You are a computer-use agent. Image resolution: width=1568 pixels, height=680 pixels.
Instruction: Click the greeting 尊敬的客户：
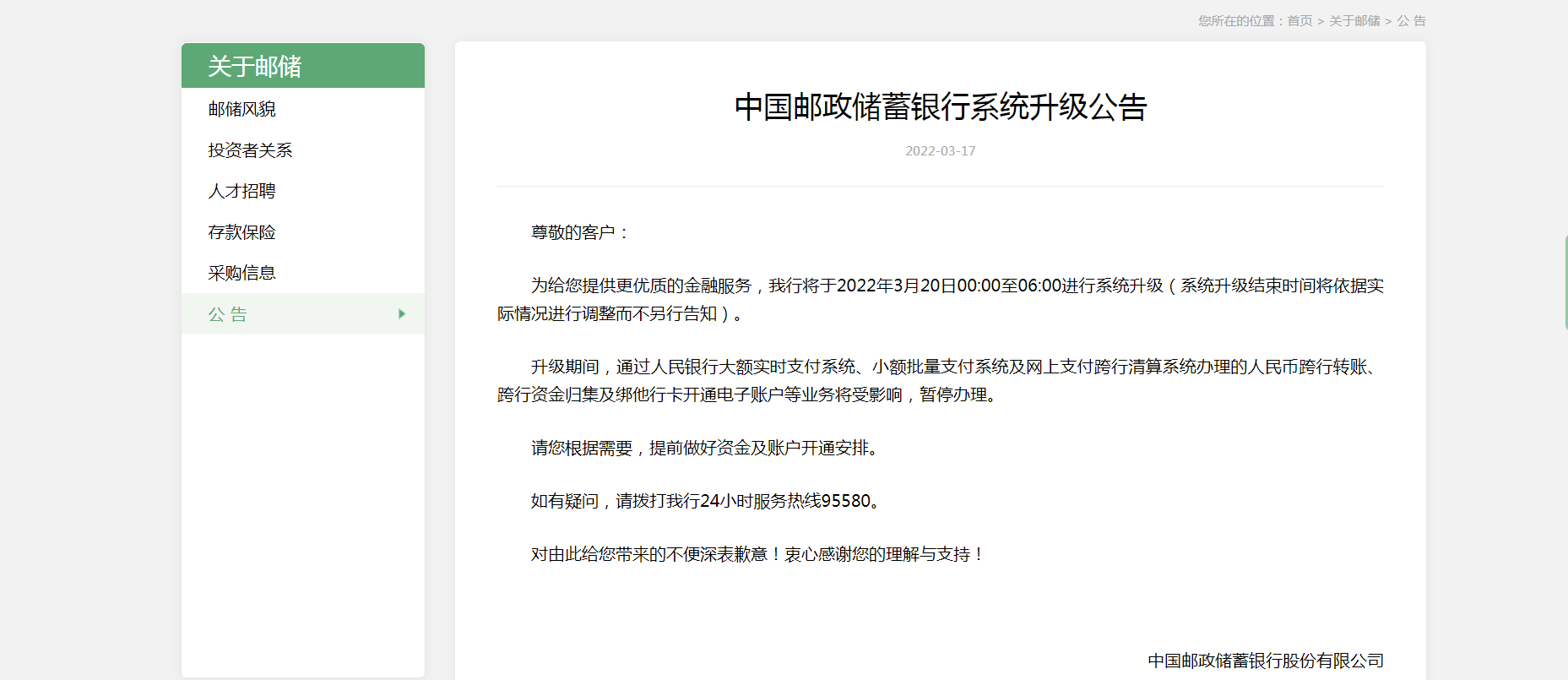coord(581,232)
